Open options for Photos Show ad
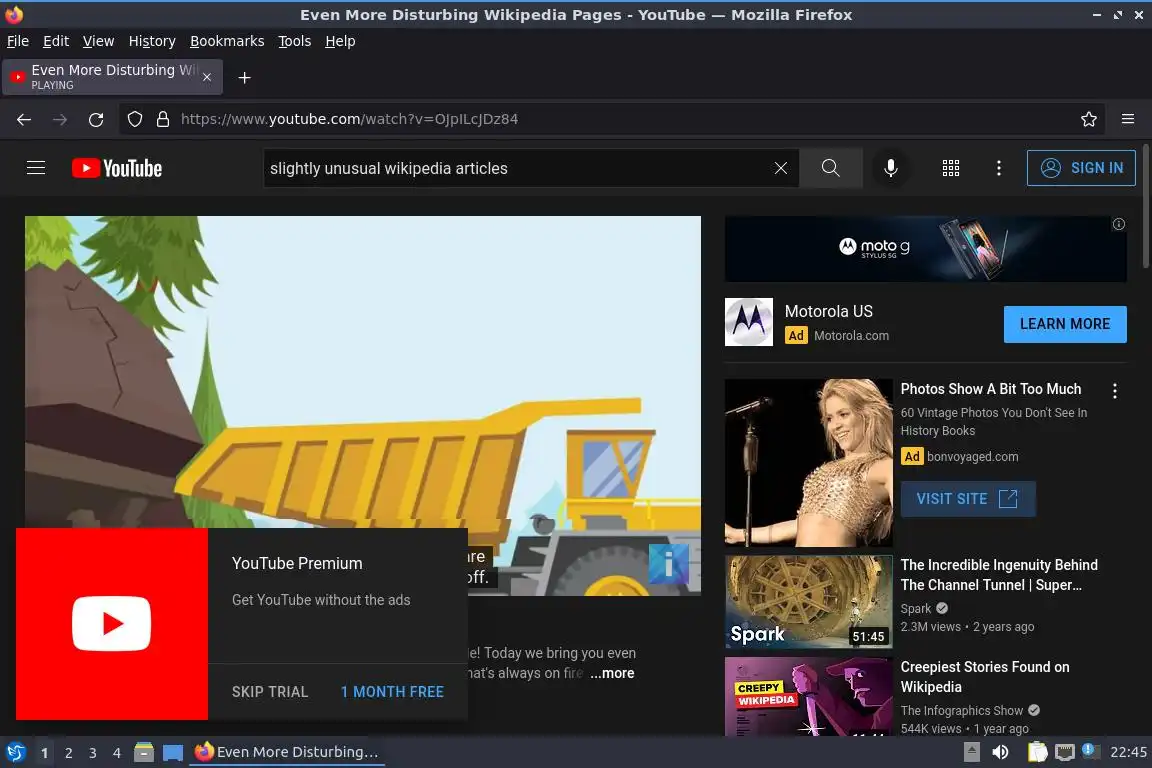 pos(1115,391)
